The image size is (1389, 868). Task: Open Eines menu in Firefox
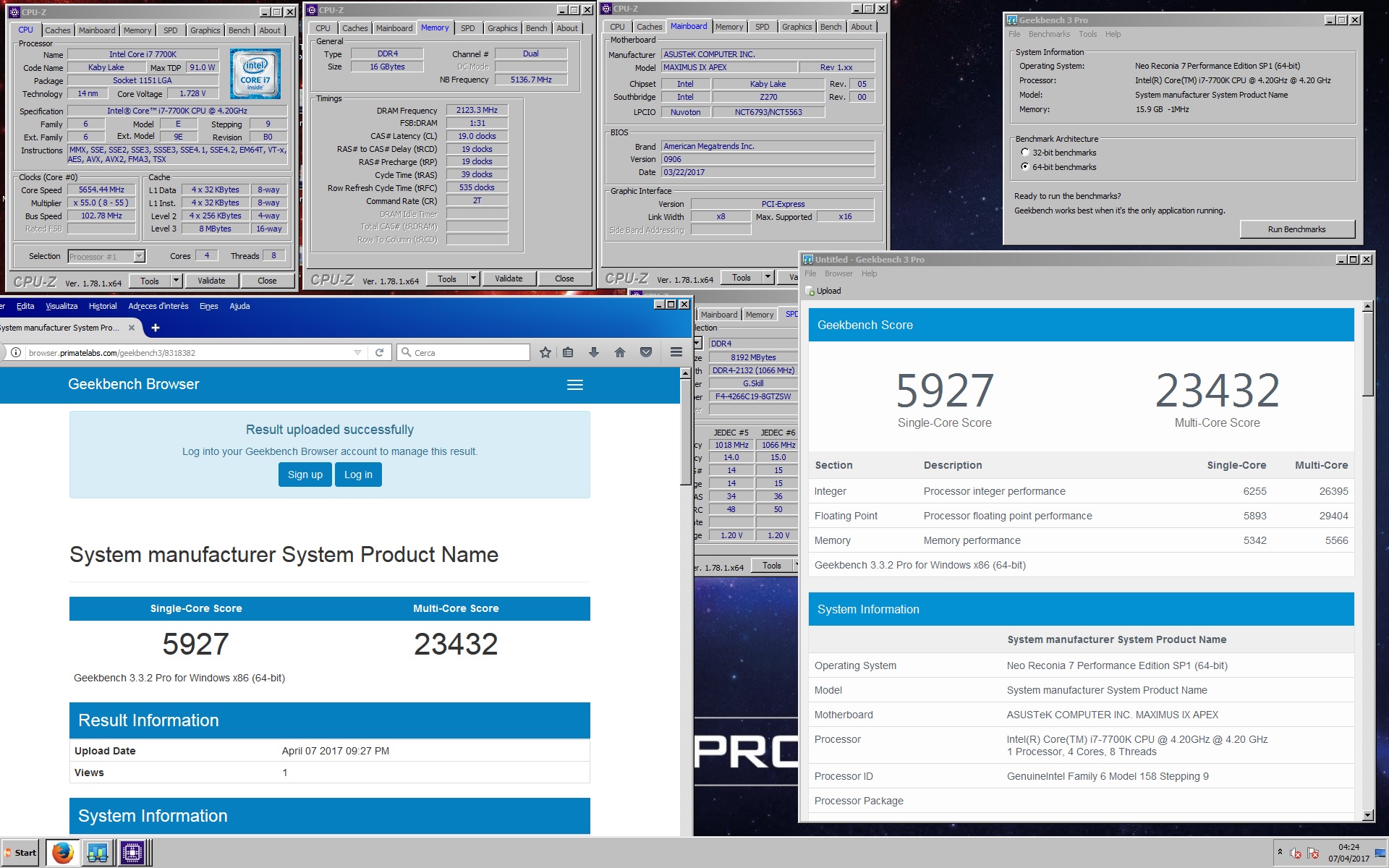209,306
